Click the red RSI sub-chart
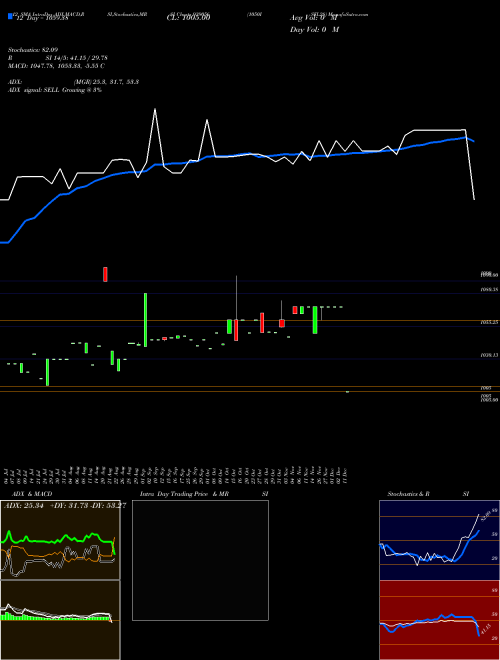 [x=439, y=620]
